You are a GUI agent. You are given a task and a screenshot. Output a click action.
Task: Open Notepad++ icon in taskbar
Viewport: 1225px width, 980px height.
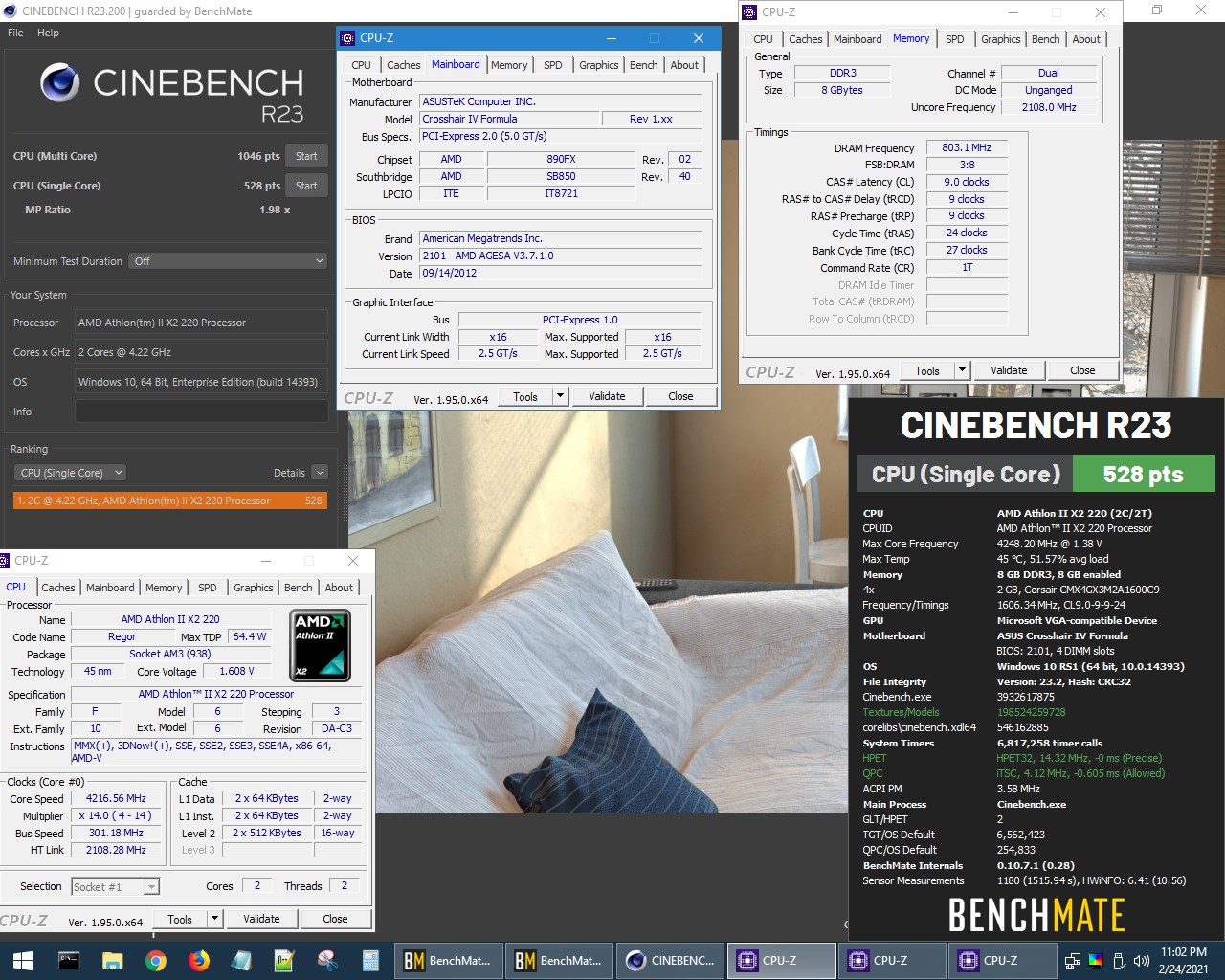click(284, 960)
